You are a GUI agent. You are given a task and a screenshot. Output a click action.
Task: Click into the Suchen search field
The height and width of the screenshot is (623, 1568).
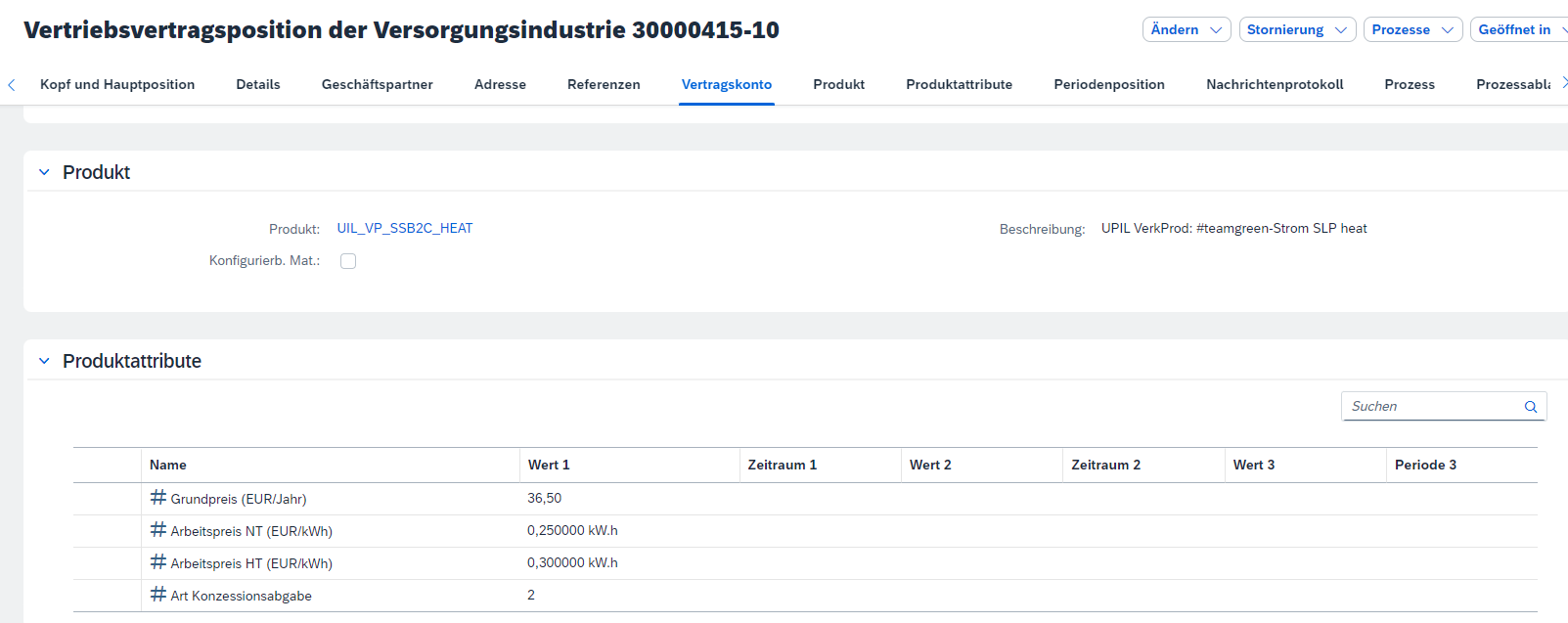click(x=1428, y=407)
